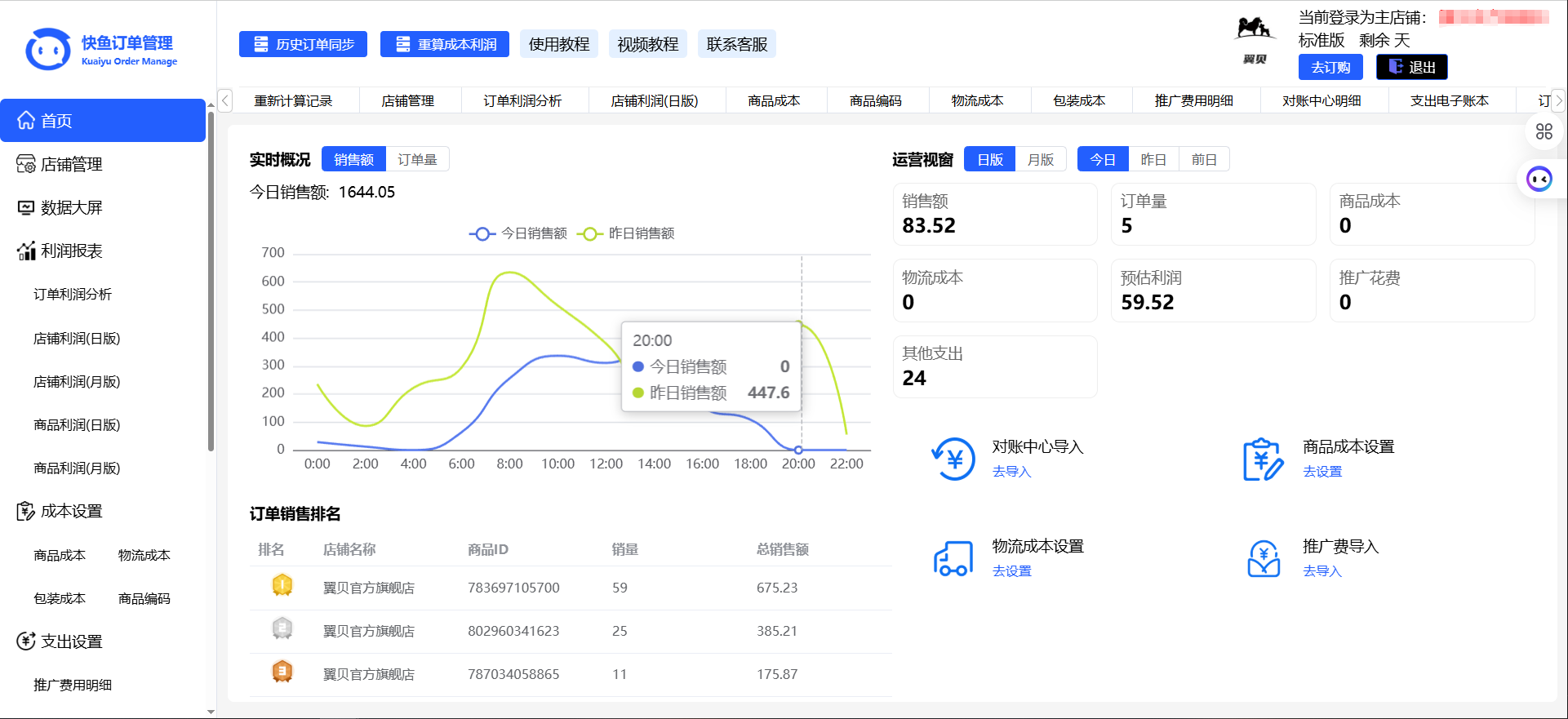Open the 订单利润分析 tab

tap(522, 100)
